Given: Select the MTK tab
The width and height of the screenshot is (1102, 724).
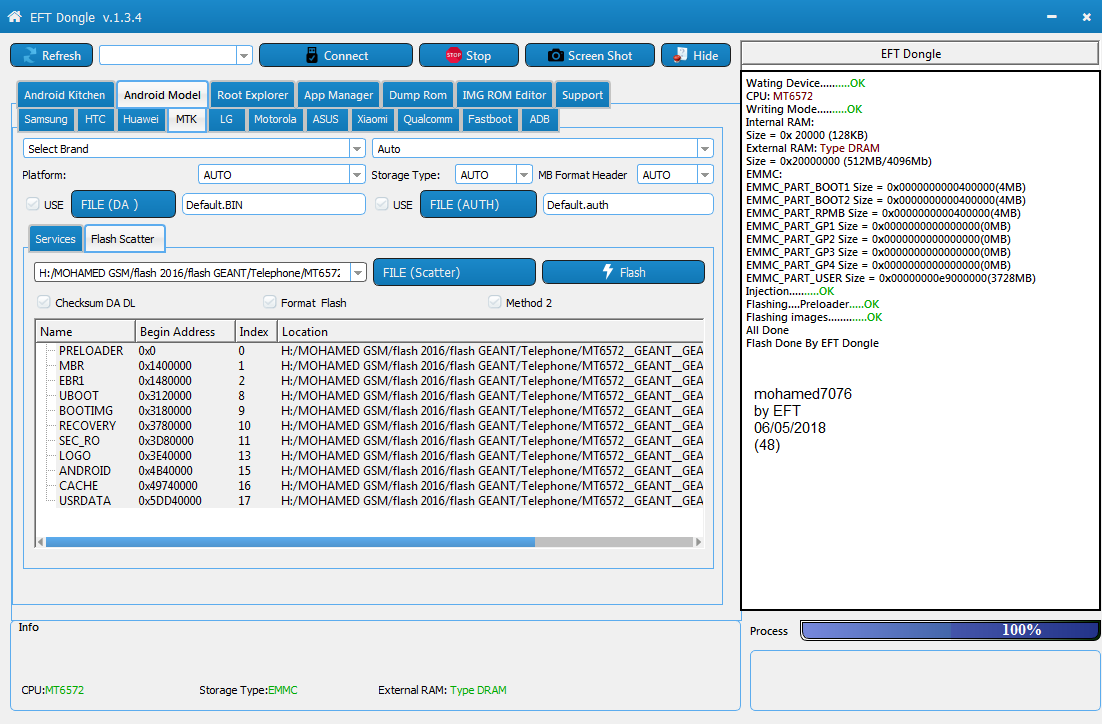Looking at the screenshot, I should 186,119.
